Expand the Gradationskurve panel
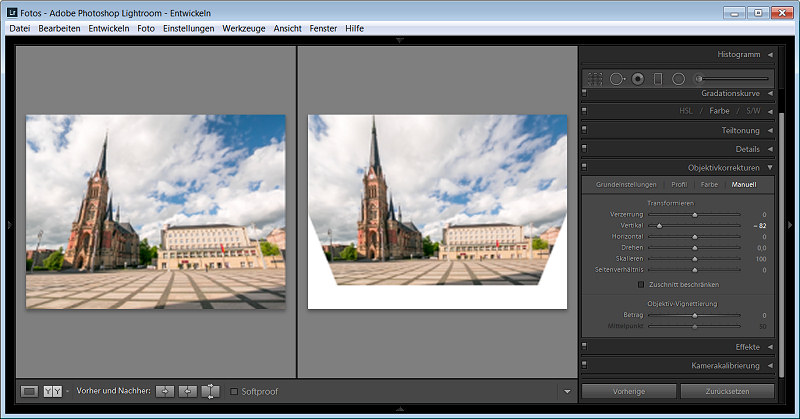The height and width of the screenshot is (419, 800). [769, 93]
